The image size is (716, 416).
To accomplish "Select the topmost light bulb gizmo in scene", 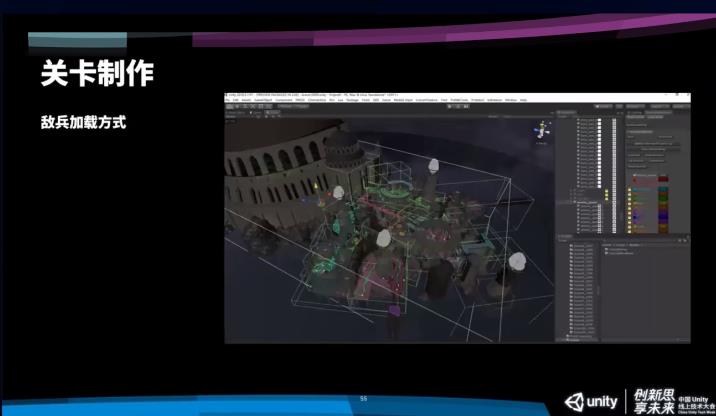I will coord(434,167).
